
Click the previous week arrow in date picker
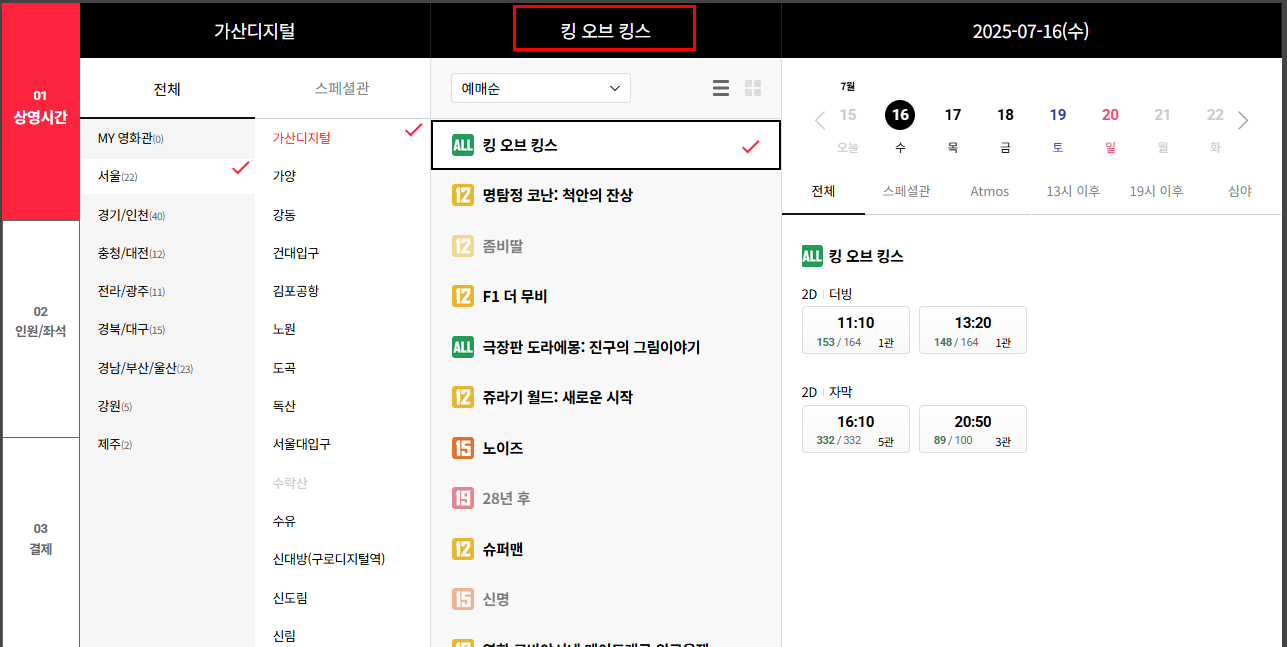click(818, 120)
